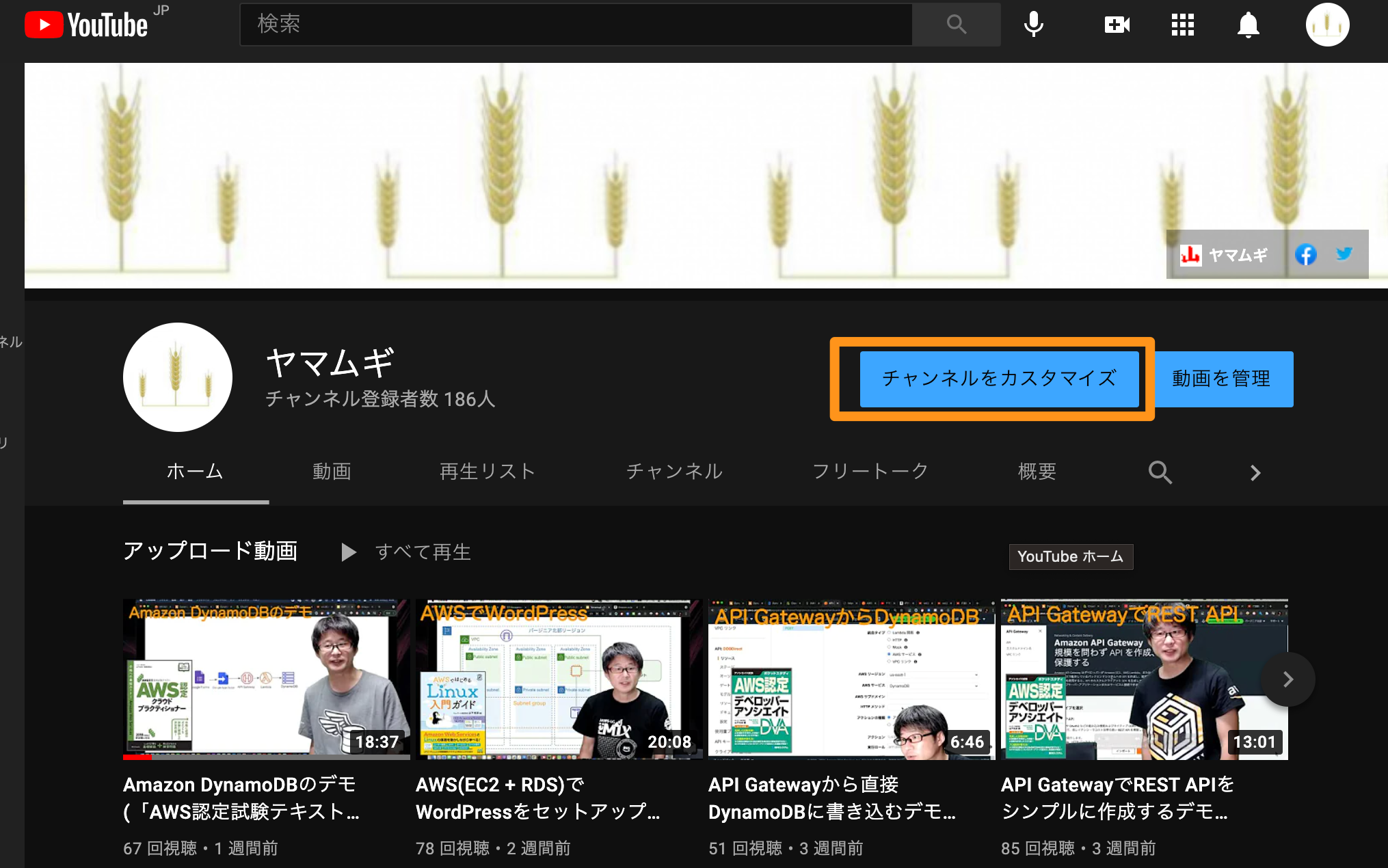Switch to the フリートーク tab
The image size is (1388, 868).
870,472
